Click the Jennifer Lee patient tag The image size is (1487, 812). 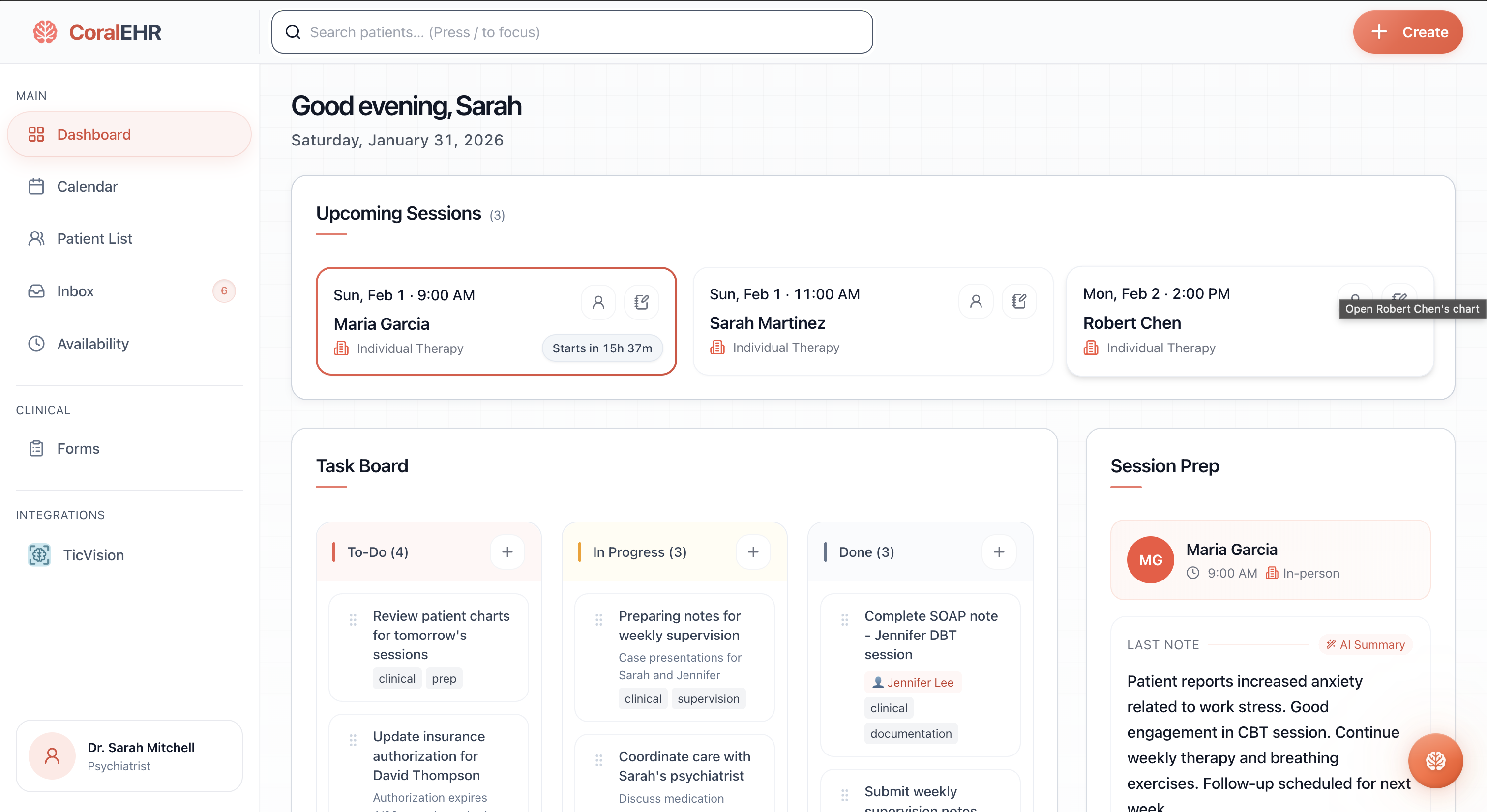pyautogui.click(x=913, y=682)
